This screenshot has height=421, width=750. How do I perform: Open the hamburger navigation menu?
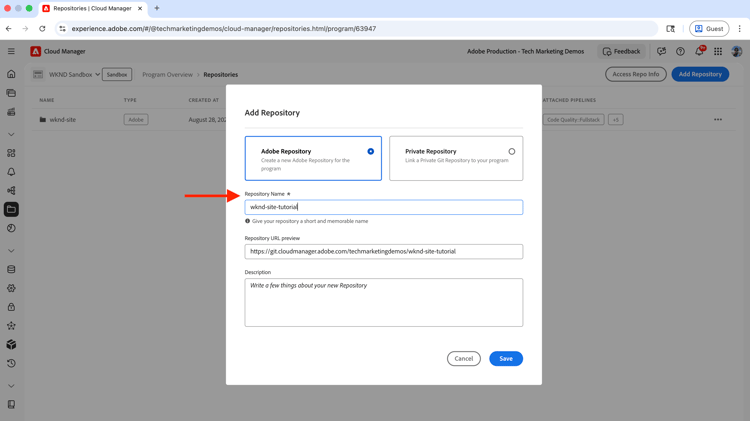click(x=11, y=51)
